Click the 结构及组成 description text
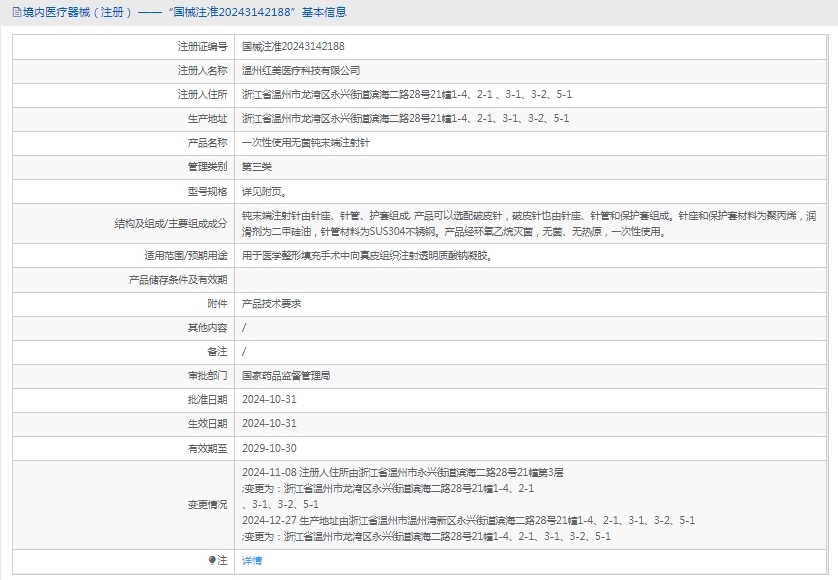The width and height of the screenshot is (838, 580). click(x=529, y=223)
